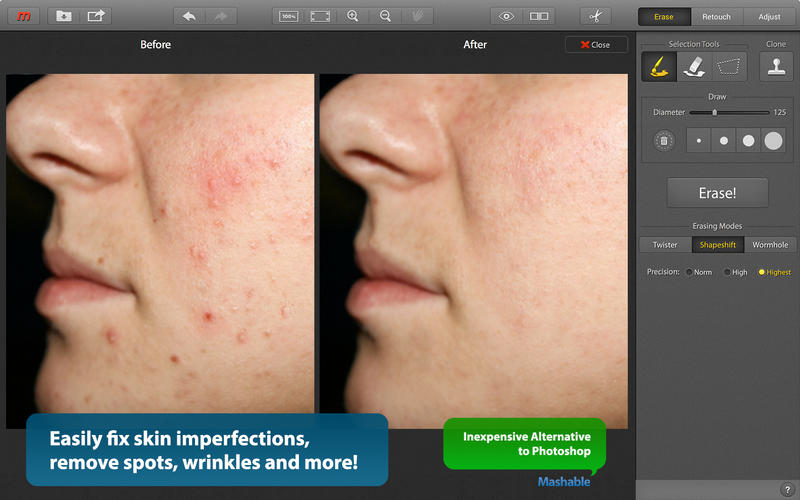Set Precision to High
Viewport: 800px width, 500px height.
coord(727,272)
